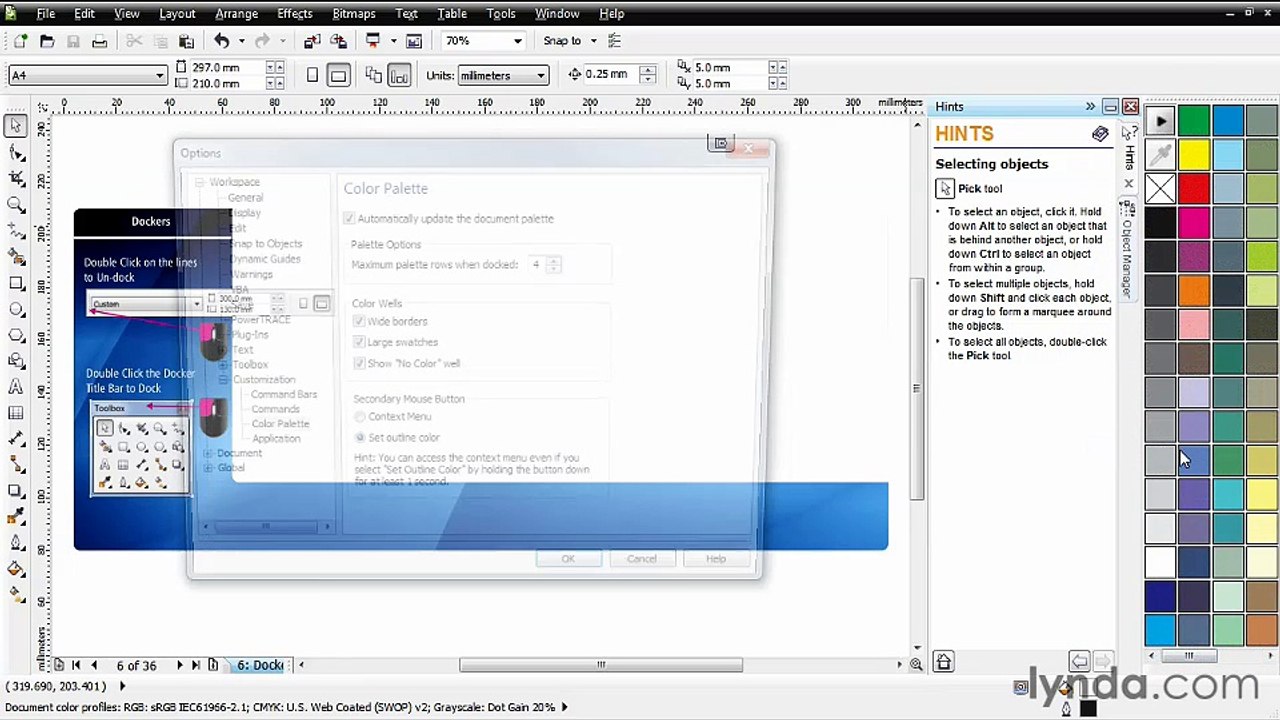Click the No Color well swatch
This screenshot has width=1280, height=720.
(x=1160, y=188)
